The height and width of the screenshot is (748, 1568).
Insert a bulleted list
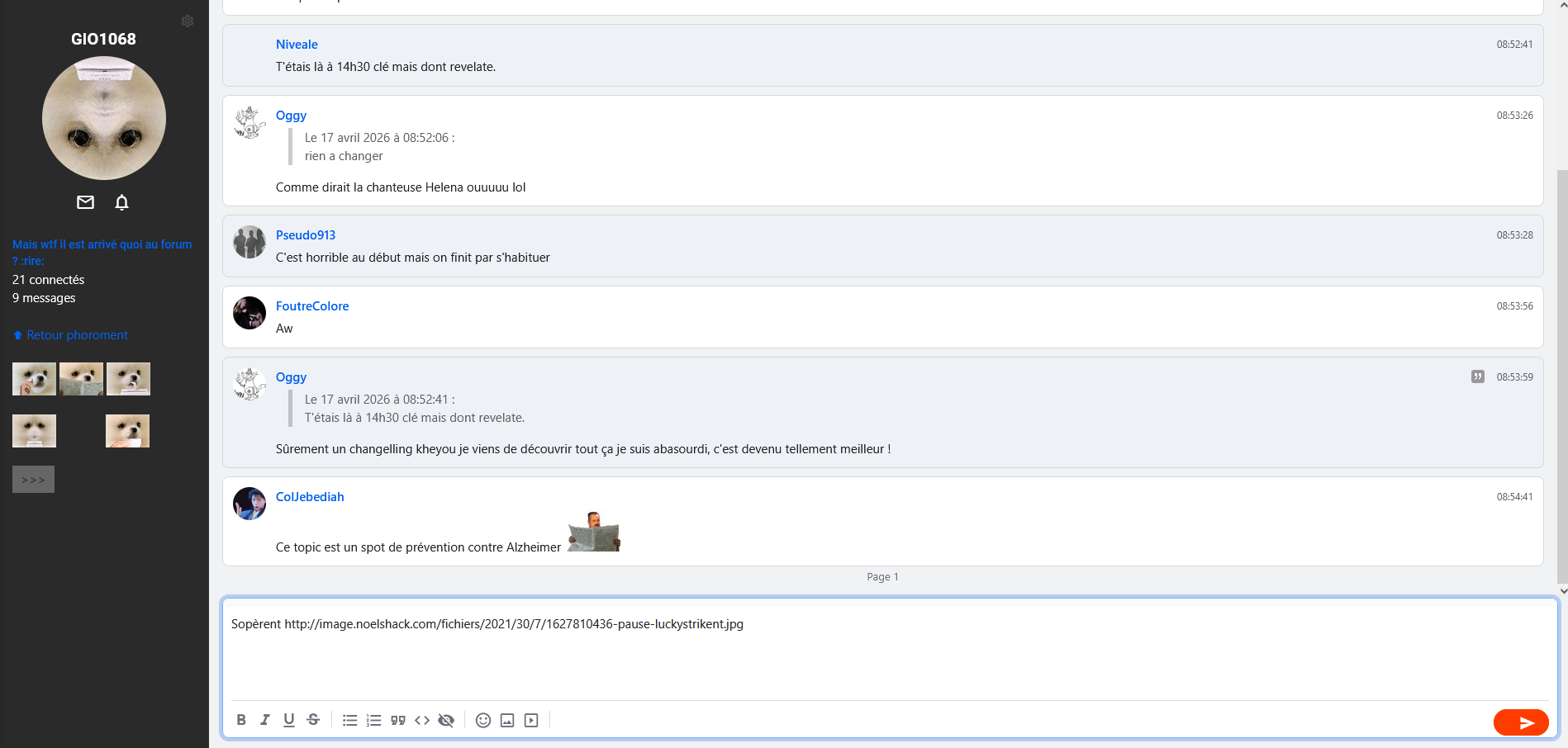click(350, 721)
